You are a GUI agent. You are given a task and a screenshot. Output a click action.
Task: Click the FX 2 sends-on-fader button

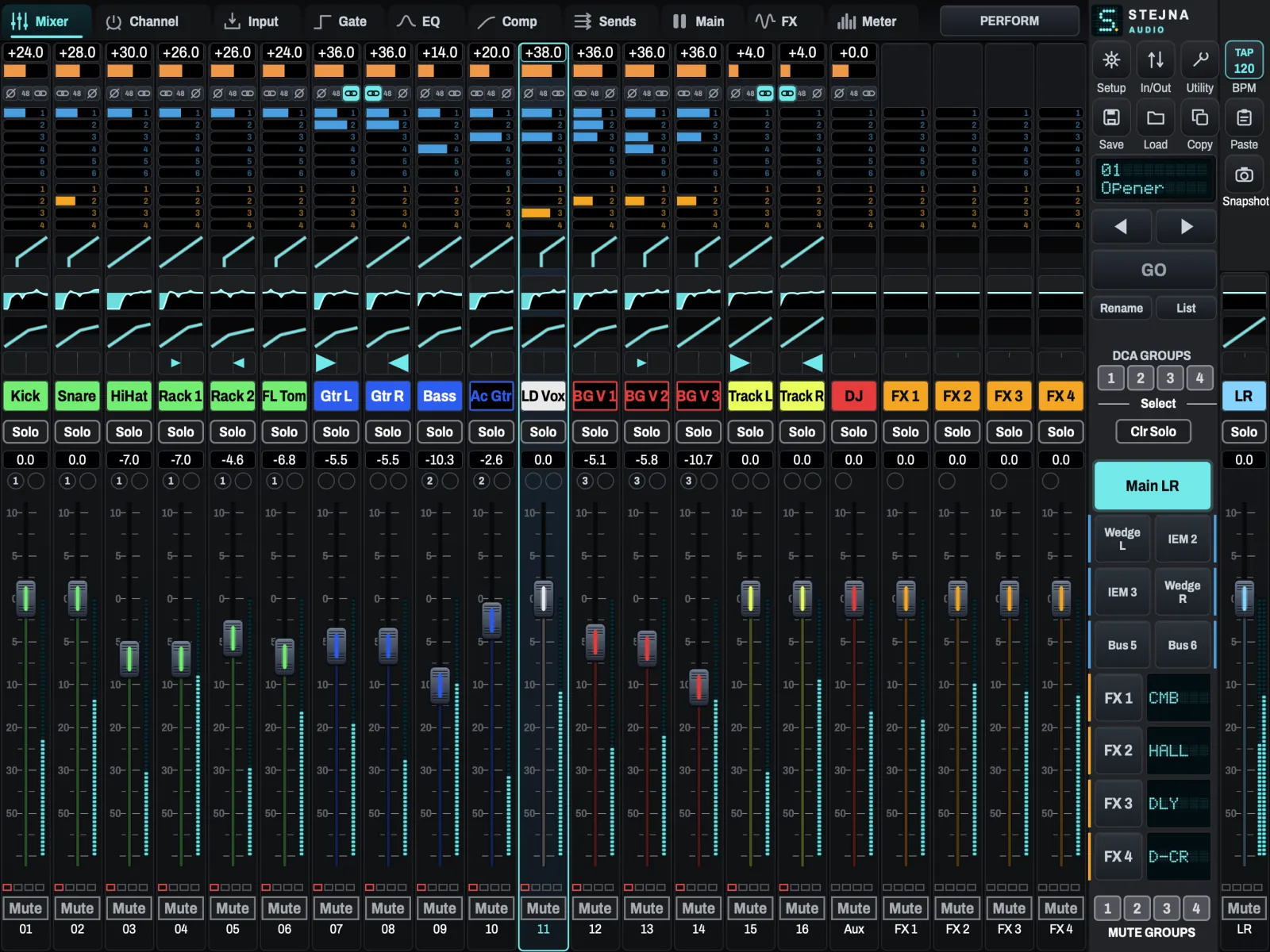(1118, 750)
